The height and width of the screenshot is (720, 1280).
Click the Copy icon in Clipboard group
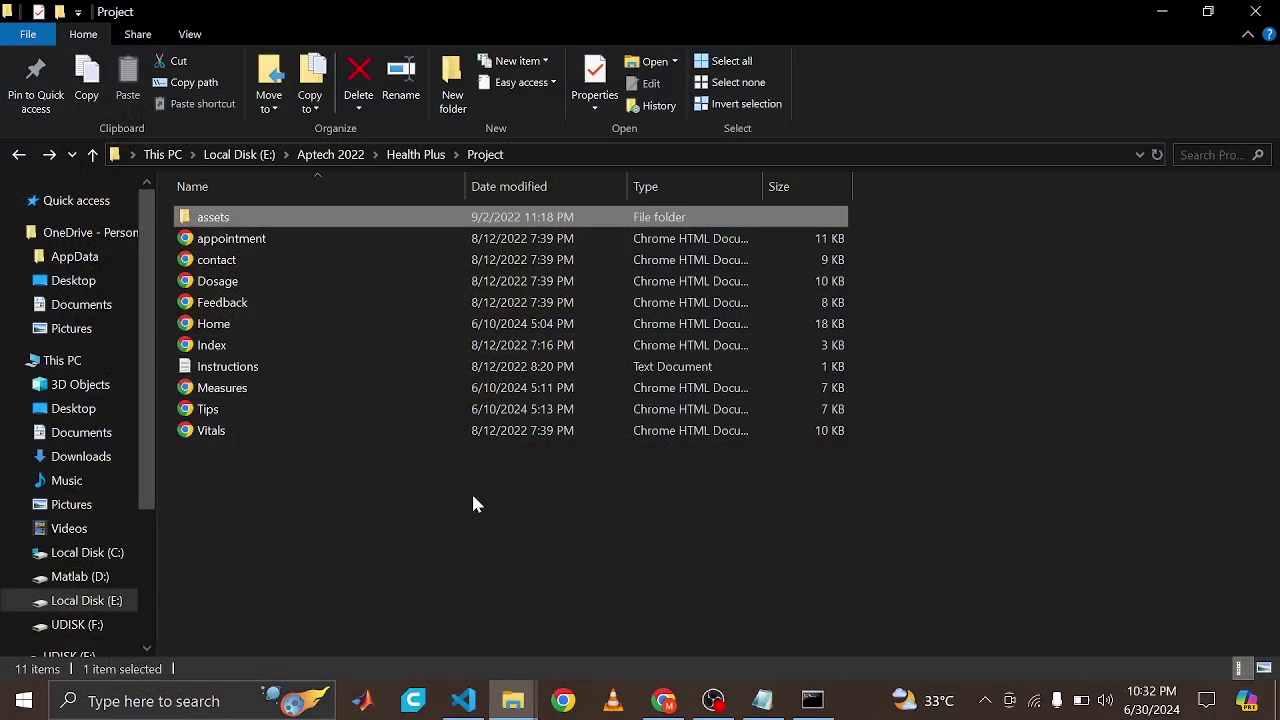[x=86, y=79]
